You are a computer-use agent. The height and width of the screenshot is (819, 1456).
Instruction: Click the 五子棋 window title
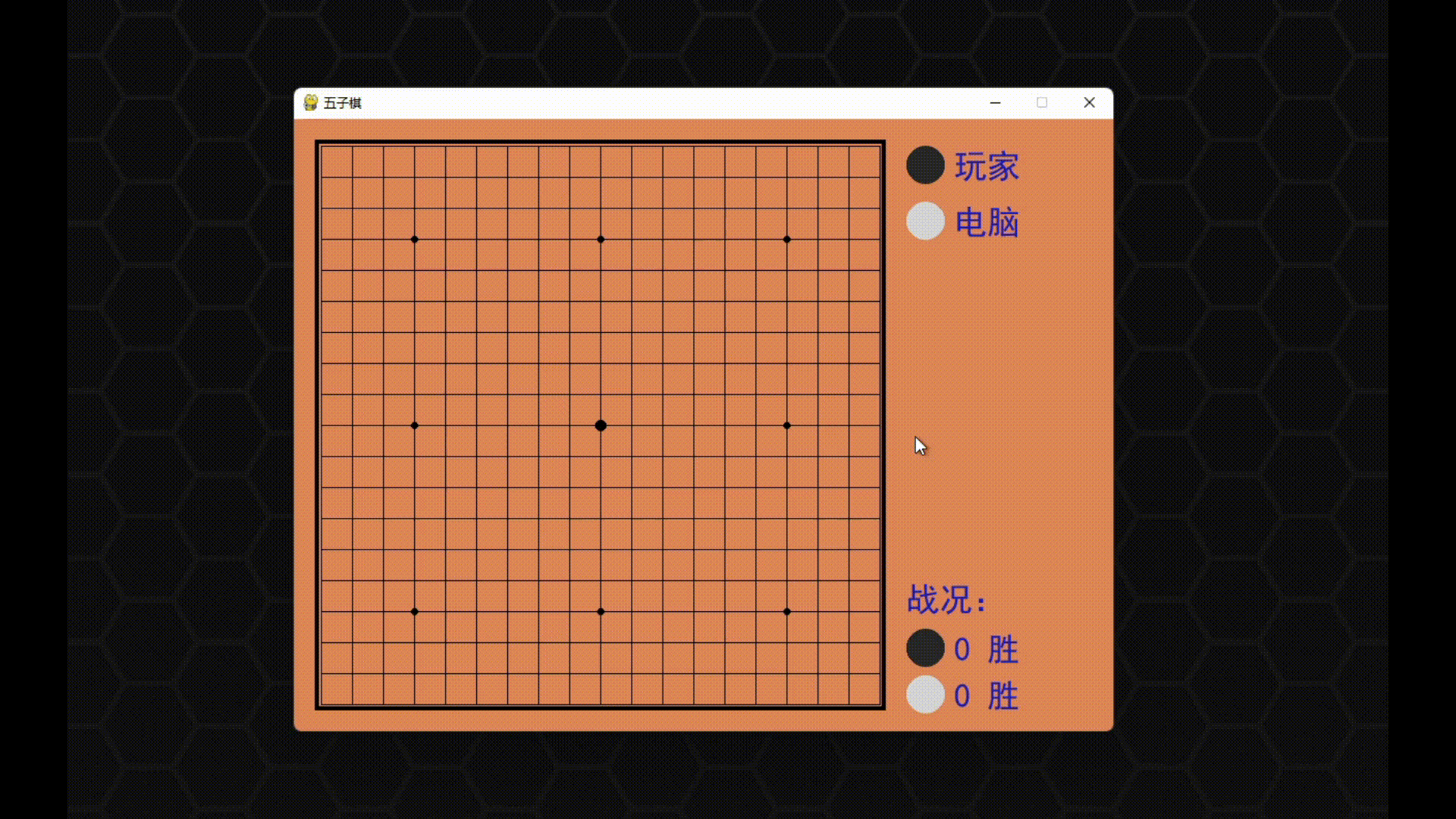pyautogui.click(x=341, y=102)
